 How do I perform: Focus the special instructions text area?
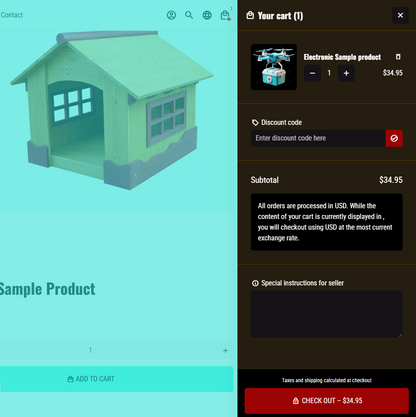pyautogui.click(x=327, y=314)
